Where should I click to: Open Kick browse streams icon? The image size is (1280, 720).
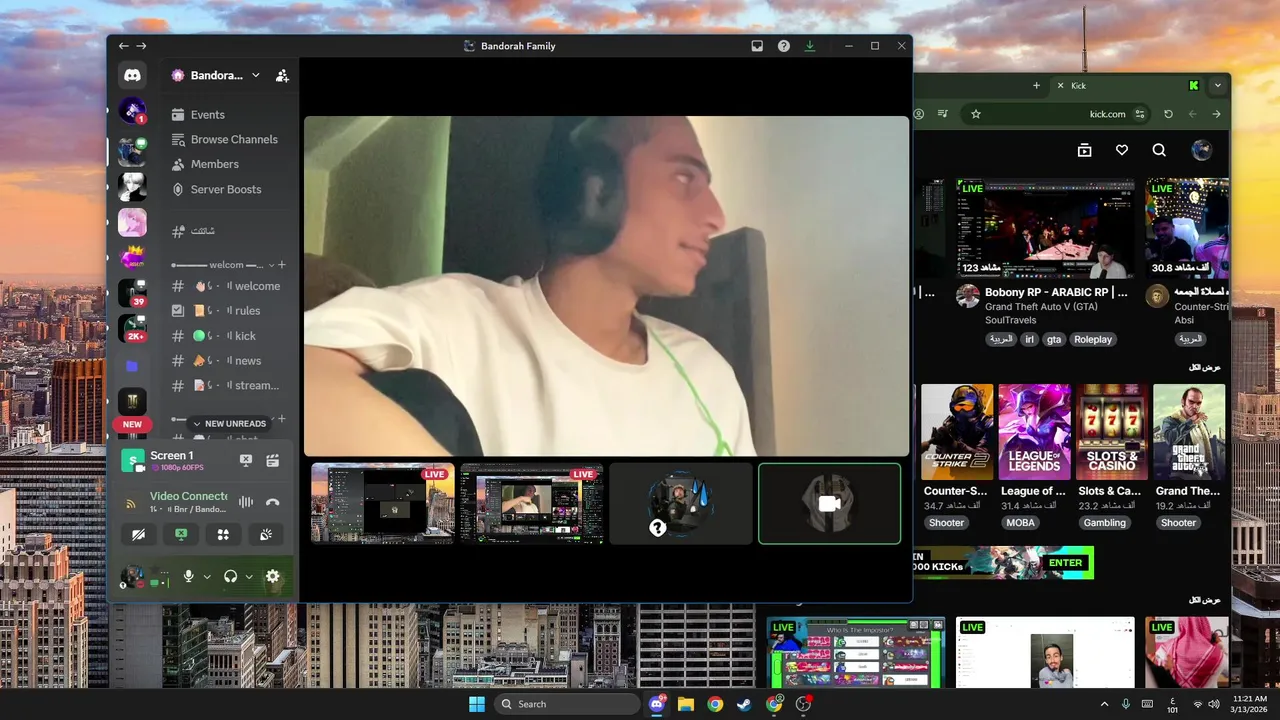click(1084, 150)
